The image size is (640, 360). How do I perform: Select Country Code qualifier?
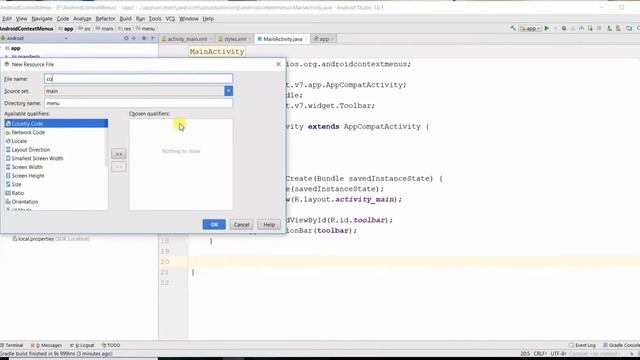coord(56,123)
